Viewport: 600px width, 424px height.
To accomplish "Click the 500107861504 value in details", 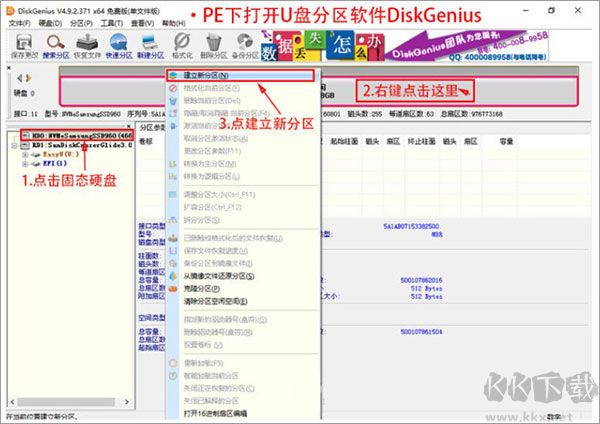I will 421,332.
